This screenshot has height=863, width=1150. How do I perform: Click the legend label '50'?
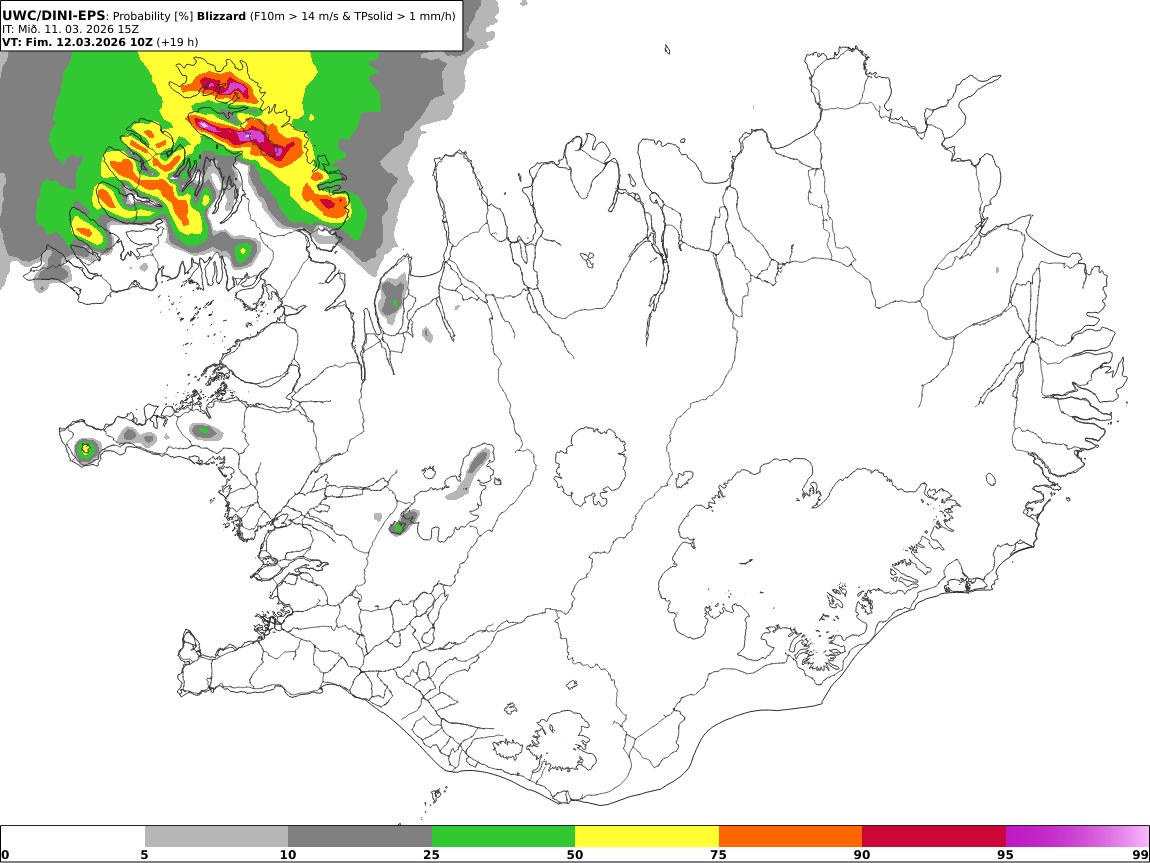tap(575, 855)
